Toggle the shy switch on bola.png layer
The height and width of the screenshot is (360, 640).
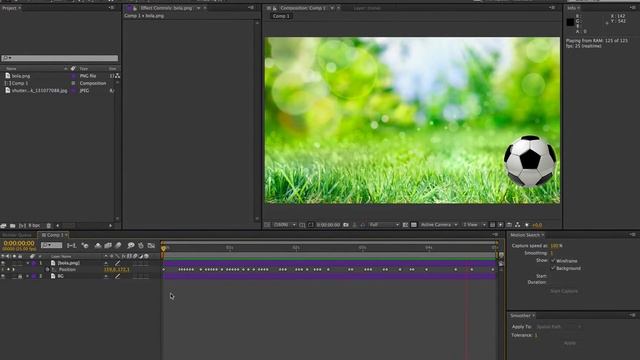coord(106,263)
